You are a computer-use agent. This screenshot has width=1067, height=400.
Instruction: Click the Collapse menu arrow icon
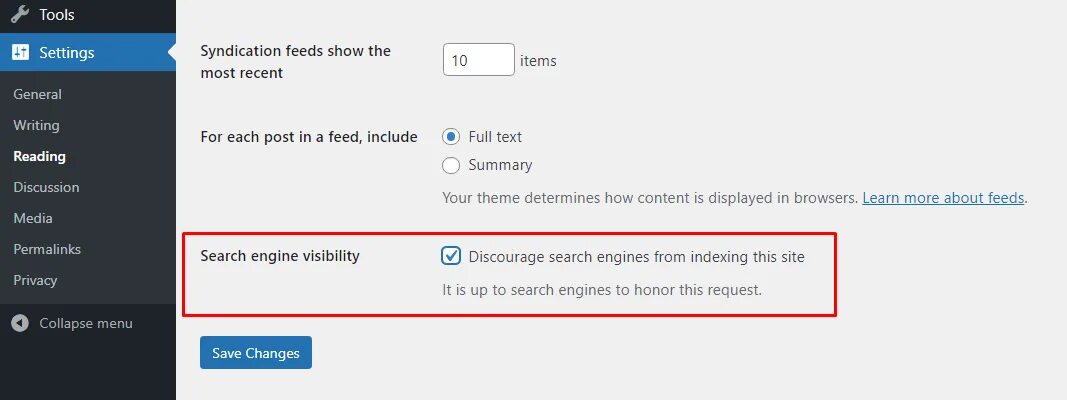[20, 323]
